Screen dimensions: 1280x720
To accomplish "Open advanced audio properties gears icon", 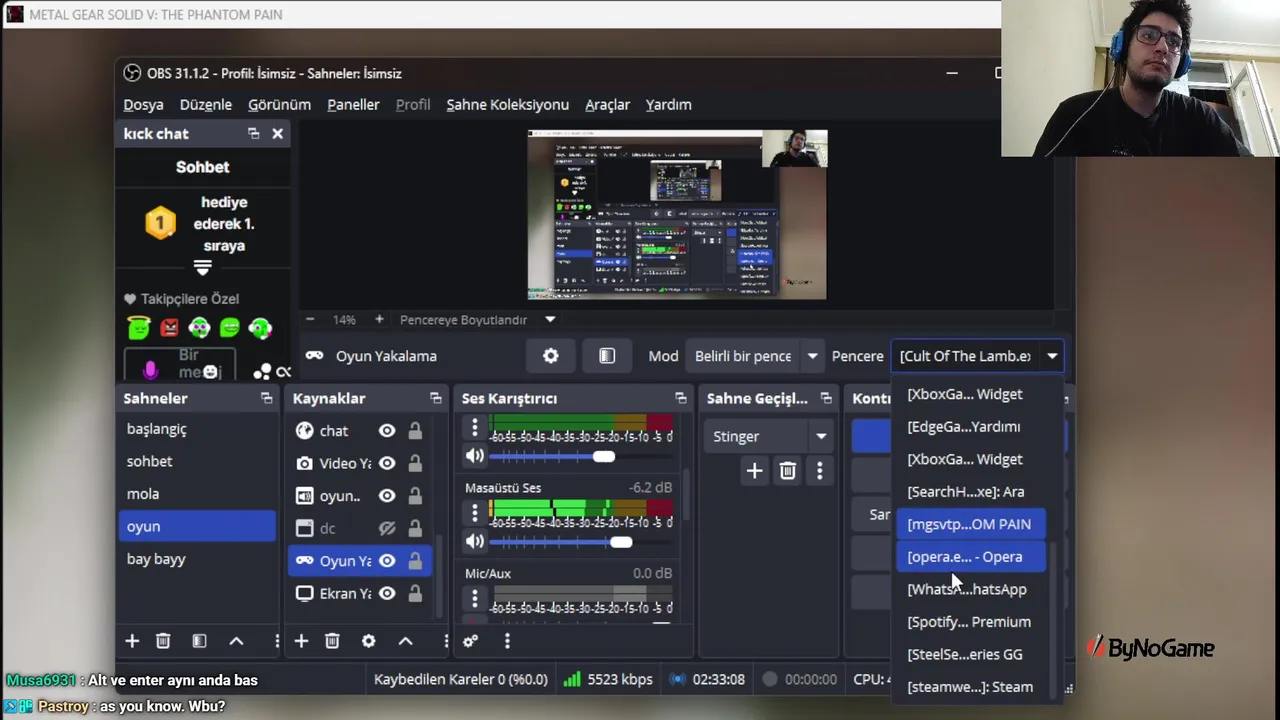I will tap(470, 641).
